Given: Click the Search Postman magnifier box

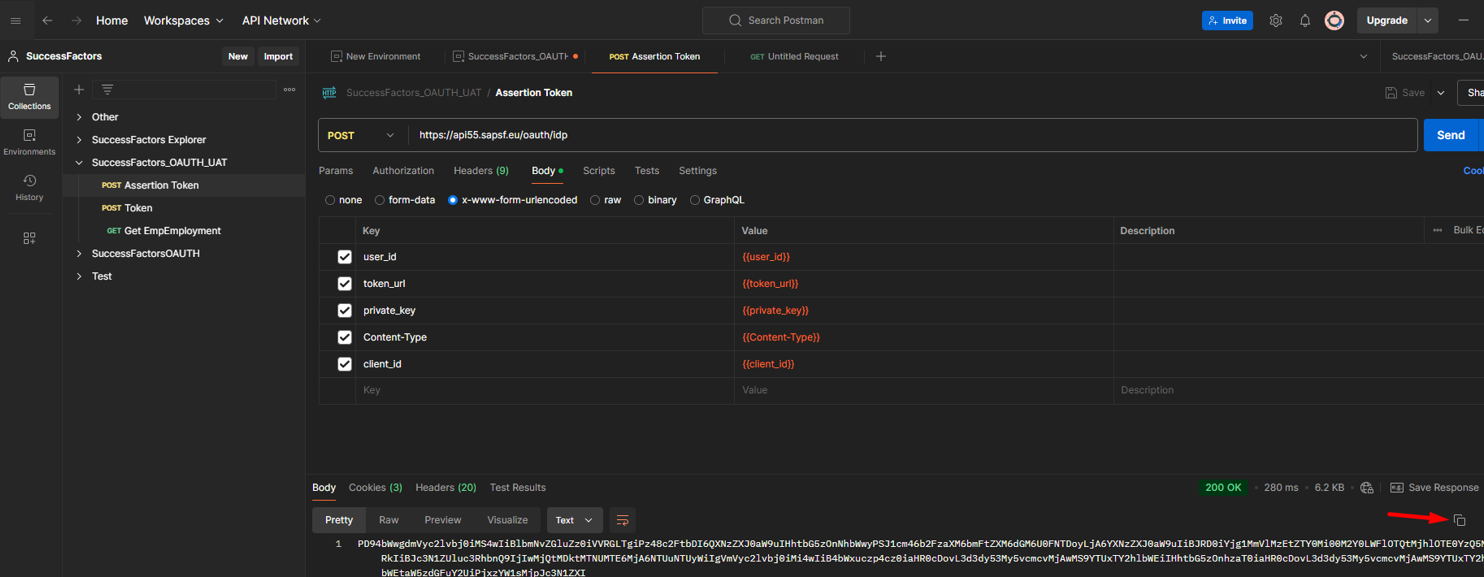Looking at the screenshot, I should tap(776, 20).
